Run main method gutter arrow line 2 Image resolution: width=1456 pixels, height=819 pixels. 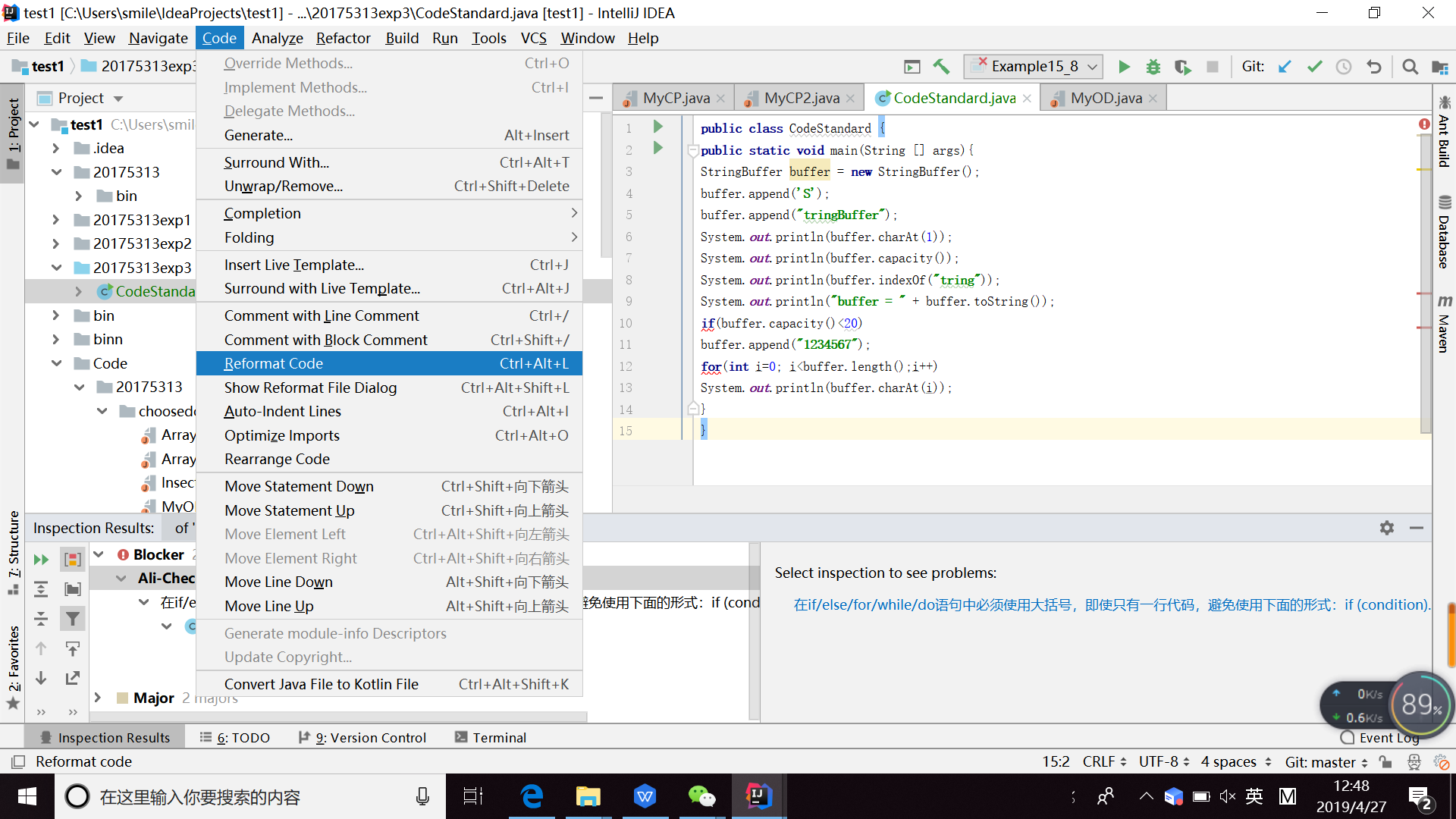click(657, 148)
